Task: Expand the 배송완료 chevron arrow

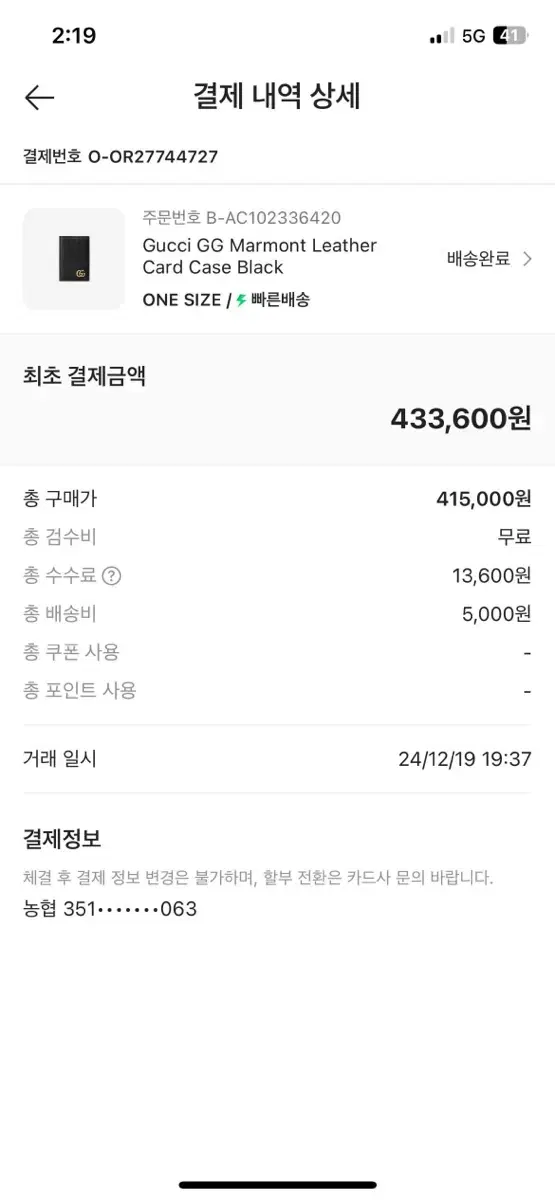Action: coord(528,259)
